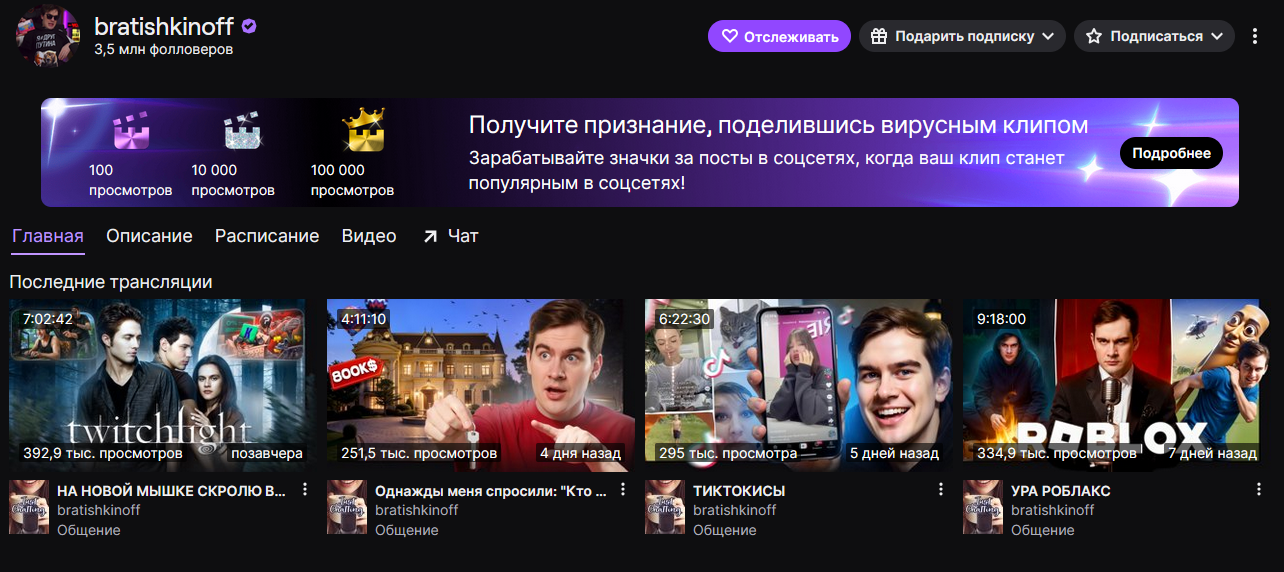This screenshot has height=572, width=1284.
Task: Click the heart icon in Отслеживать
Action: (730, 36)
